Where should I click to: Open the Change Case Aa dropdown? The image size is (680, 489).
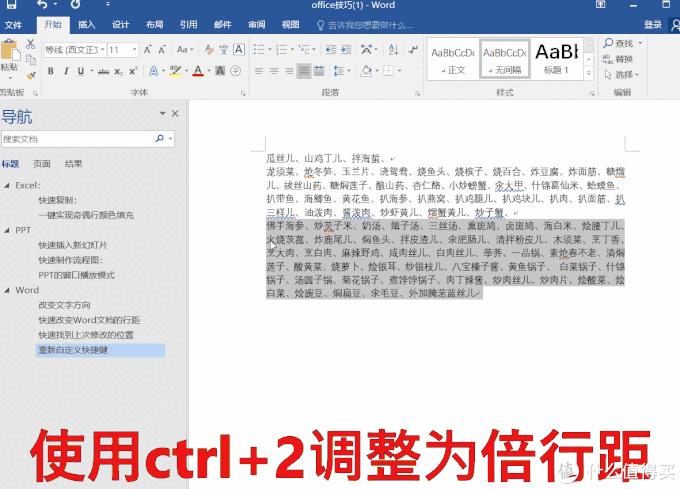(185, 50)
